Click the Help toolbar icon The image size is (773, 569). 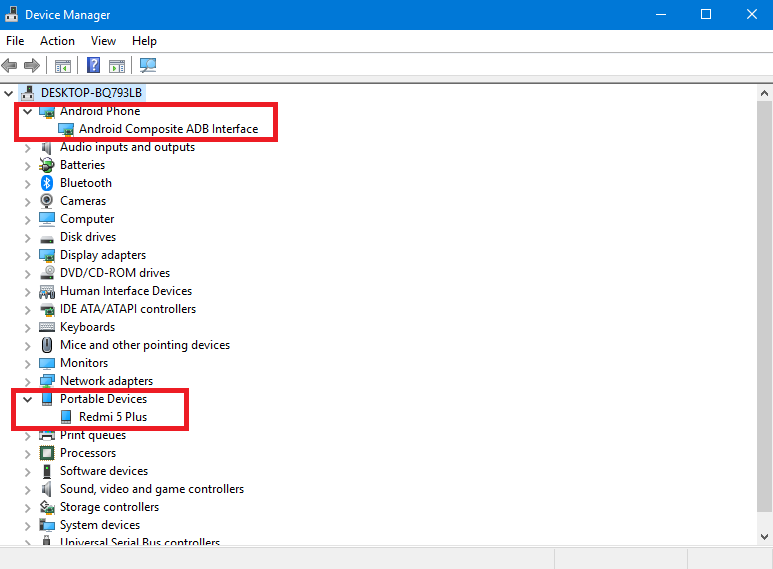click(x=93, y=66)
